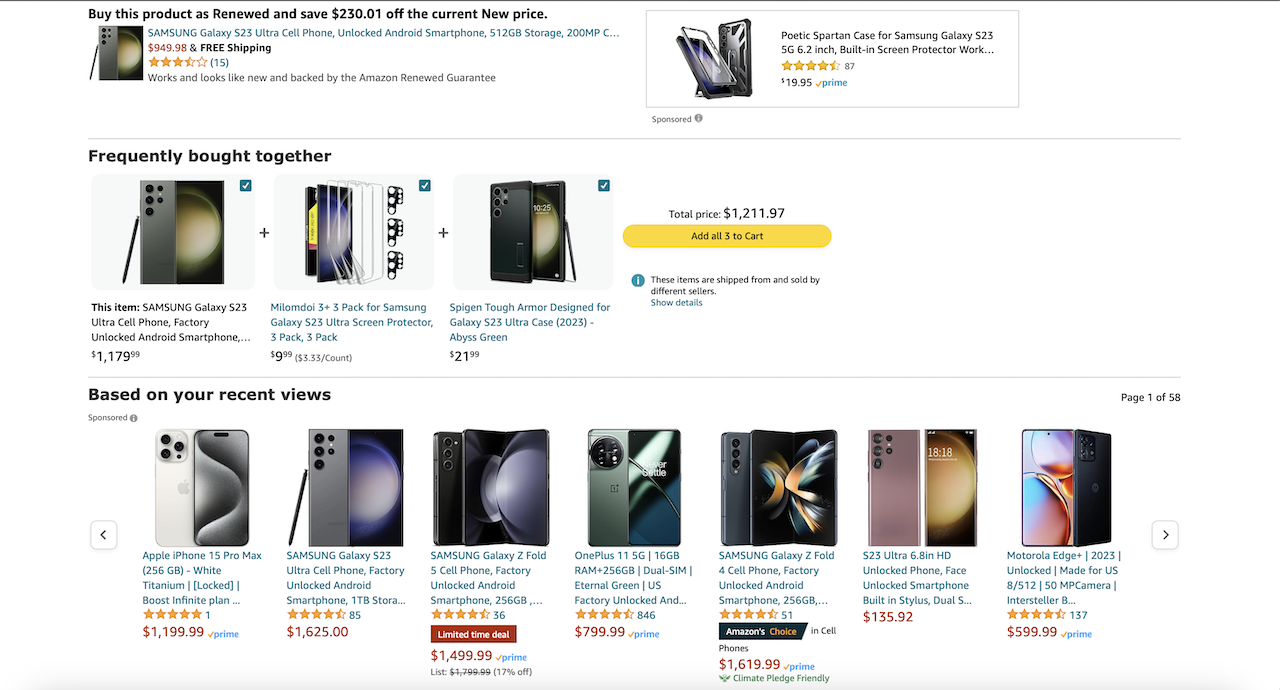Viewport: 1280px width, 690px height.
Task: Click the Limited time deal badge
Action: click(x=473, y=635)
